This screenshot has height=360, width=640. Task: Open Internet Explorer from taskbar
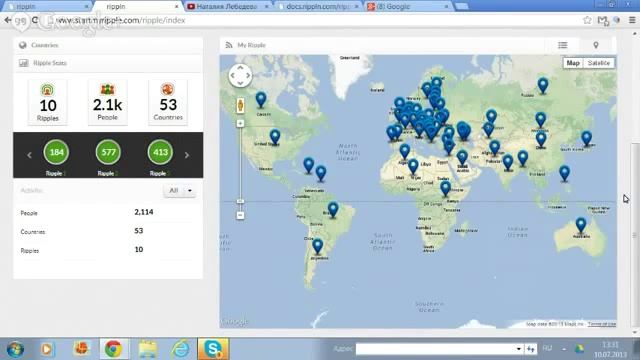pos(180,349)
